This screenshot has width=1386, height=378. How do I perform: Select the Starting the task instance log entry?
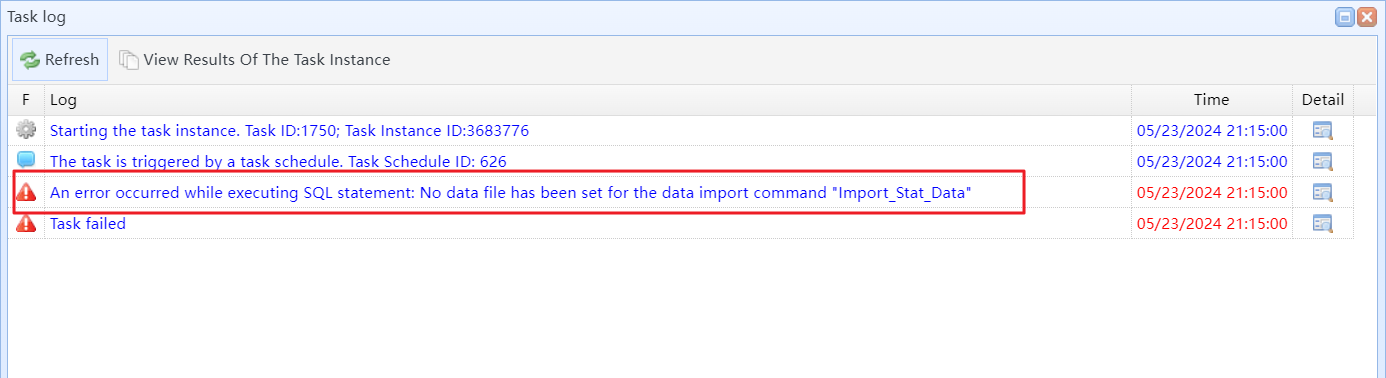(289, 130)
